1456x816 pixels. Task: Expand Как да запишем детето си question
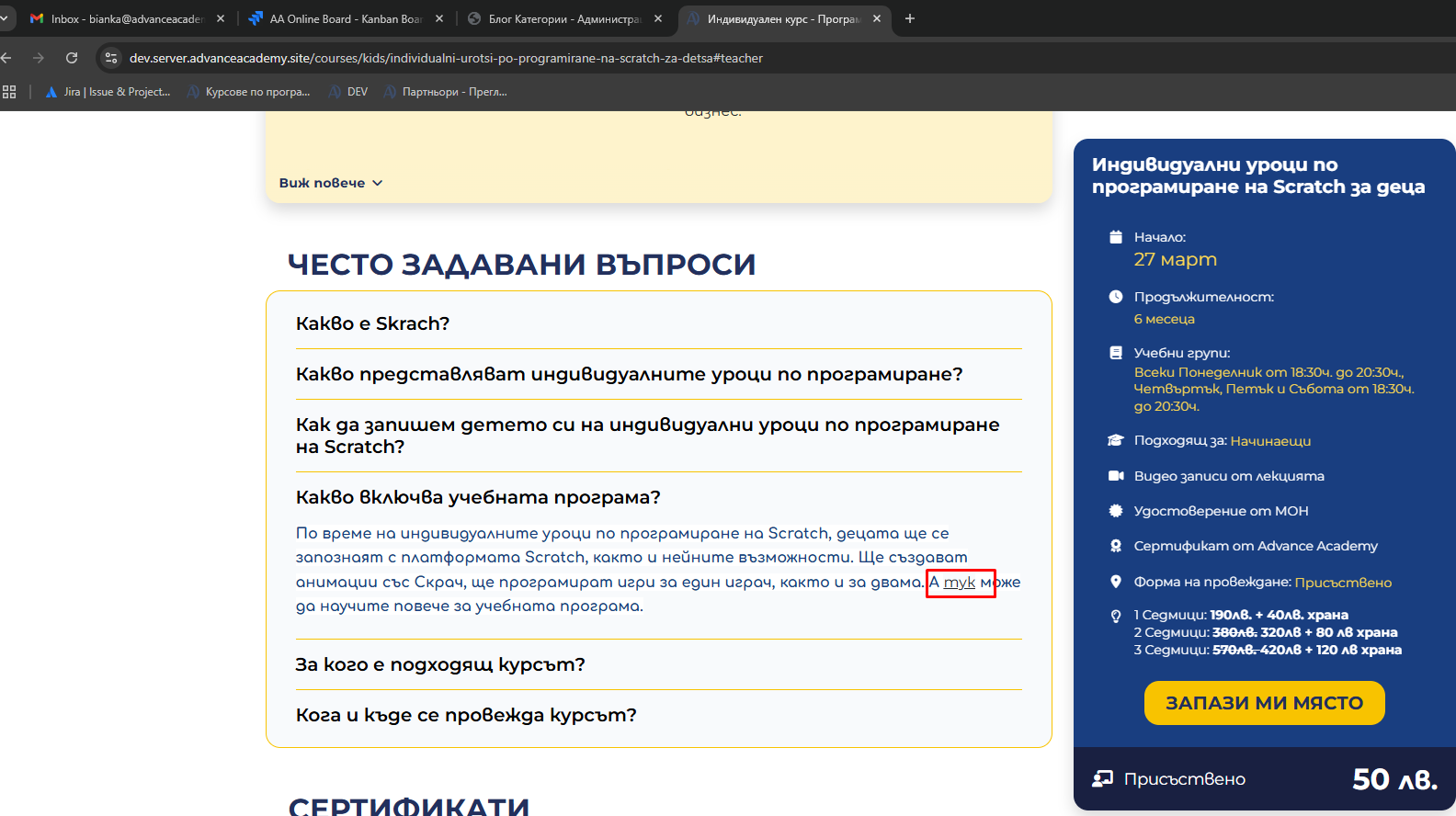[658, 436]
